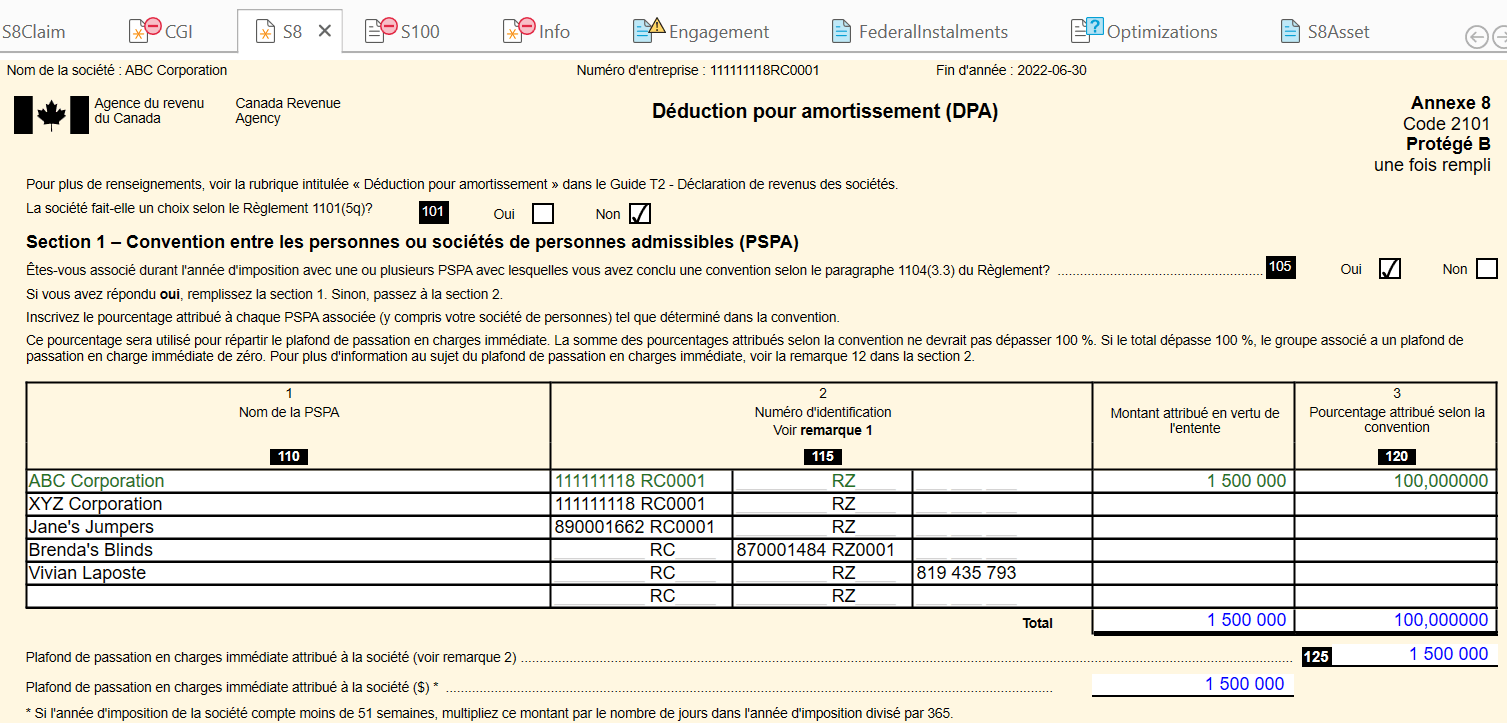Open the S8Asset tab
Viewport: 1507px width, 723px height.
tap(1324, 31)
